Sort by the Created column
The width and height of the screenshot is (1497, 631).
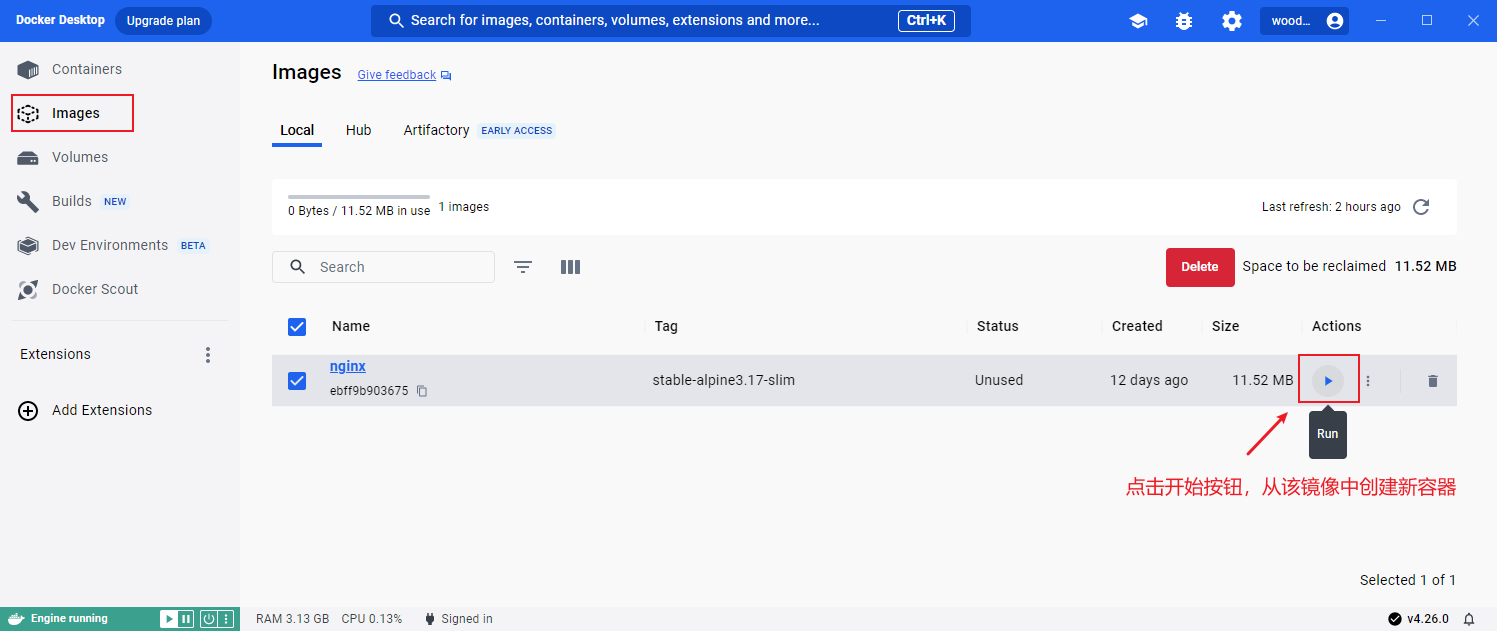click(1137, 326)
